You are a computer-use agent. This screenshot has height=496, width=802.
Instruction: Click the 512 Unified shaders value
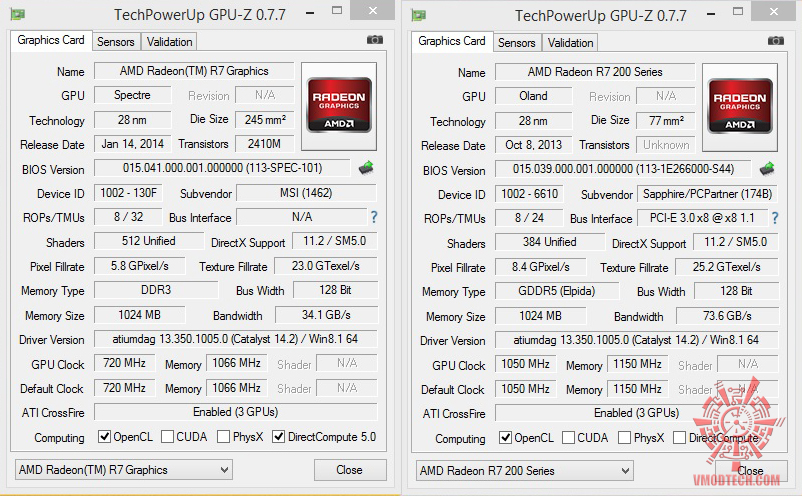[149, 241]
